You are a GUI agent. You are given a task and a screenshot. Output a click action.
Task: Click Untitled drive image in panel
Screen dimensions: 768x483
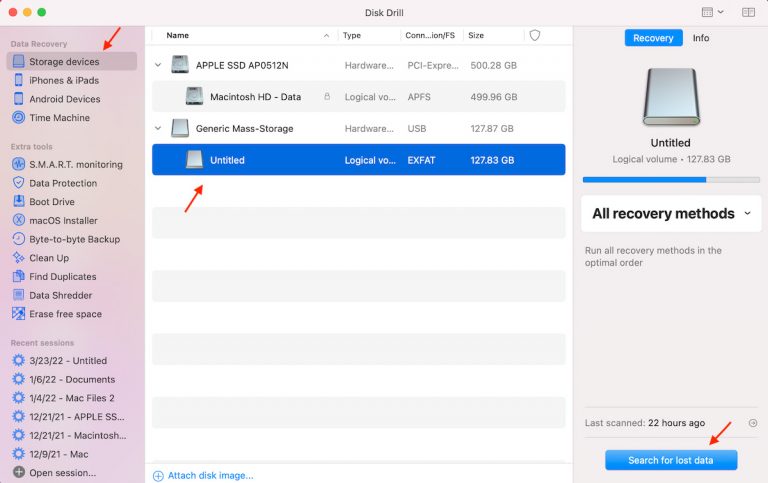click(671, 97)
